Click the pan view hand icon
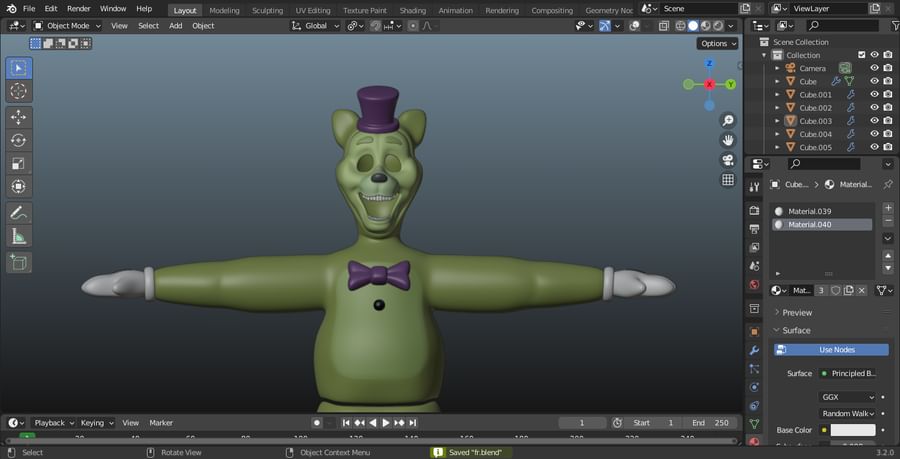This screenshot has width=900, height=459. coord(728,140)
